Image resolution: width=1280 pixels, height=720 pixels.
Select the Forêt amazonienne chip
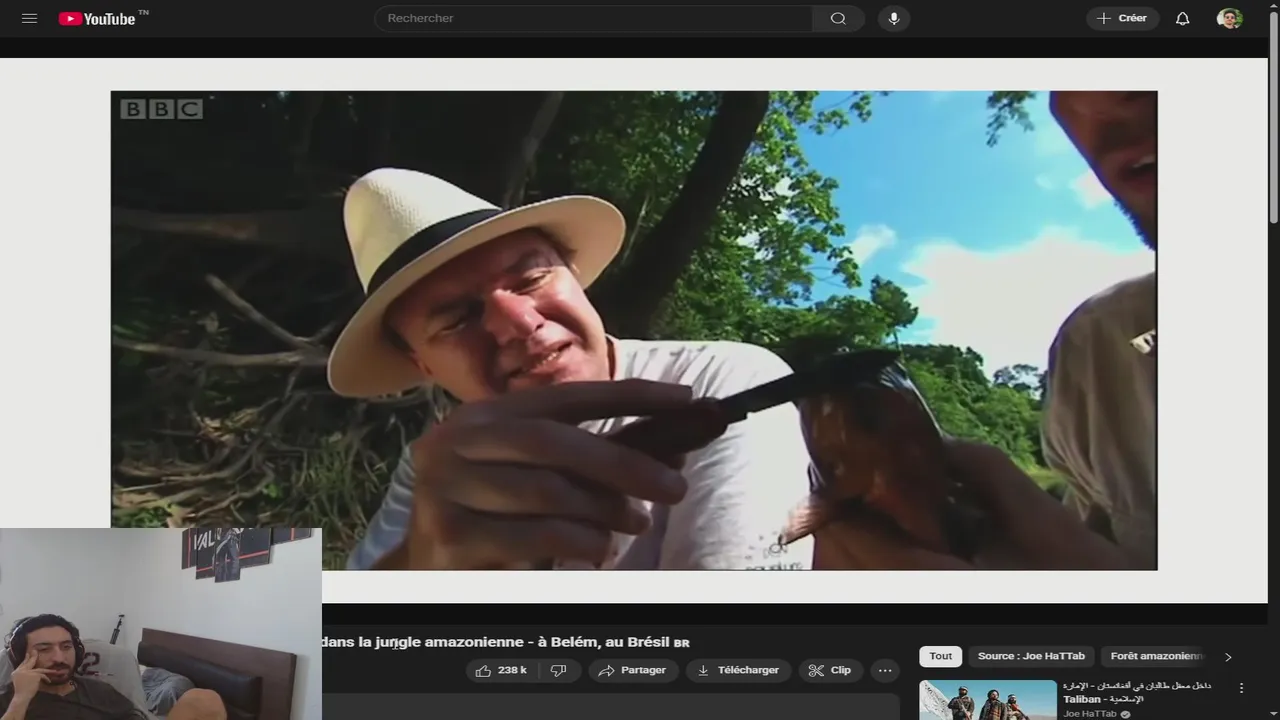point(1155,656)
